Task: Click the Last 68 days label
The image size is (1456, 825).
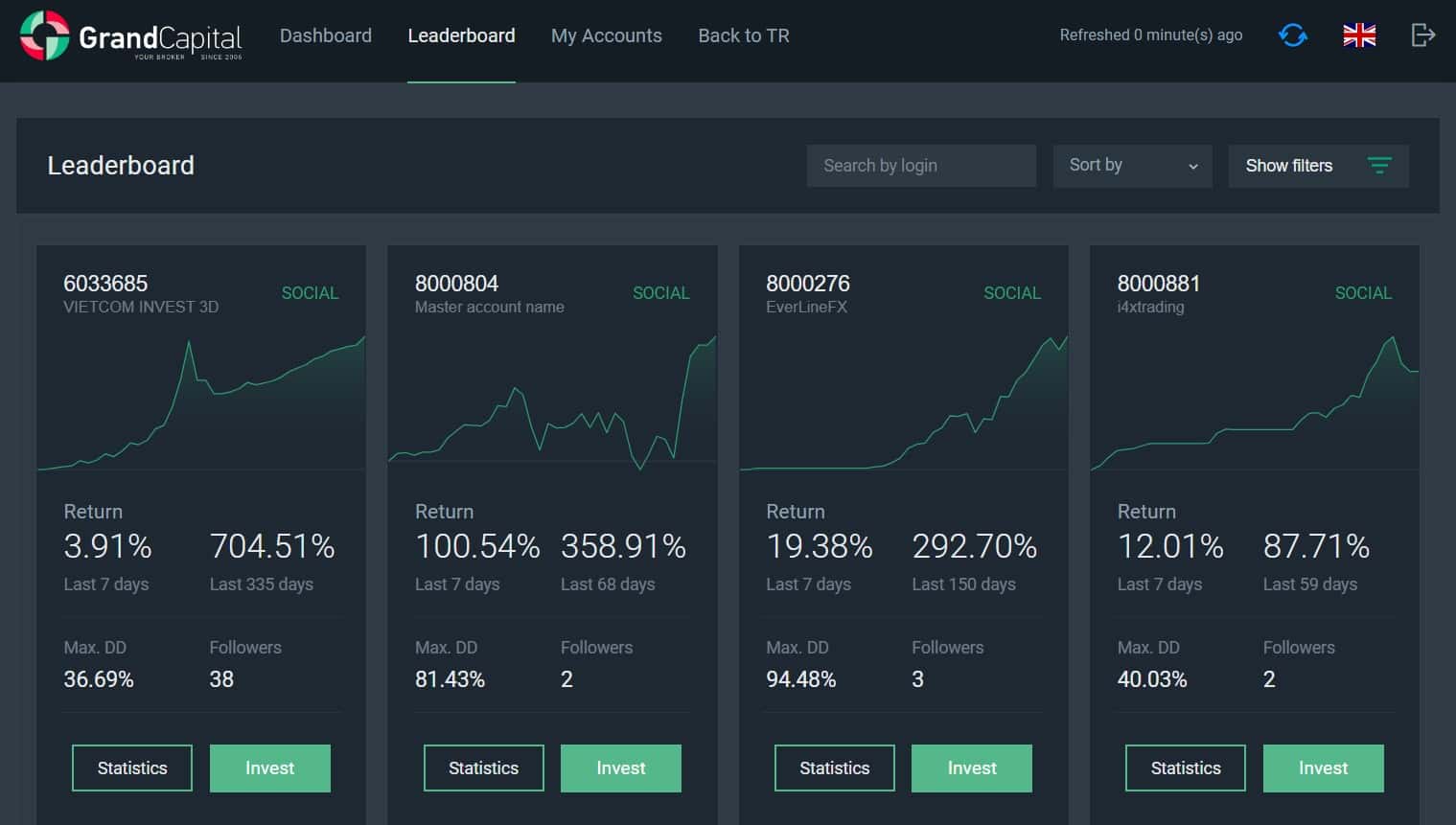Action: coord(608,584)
